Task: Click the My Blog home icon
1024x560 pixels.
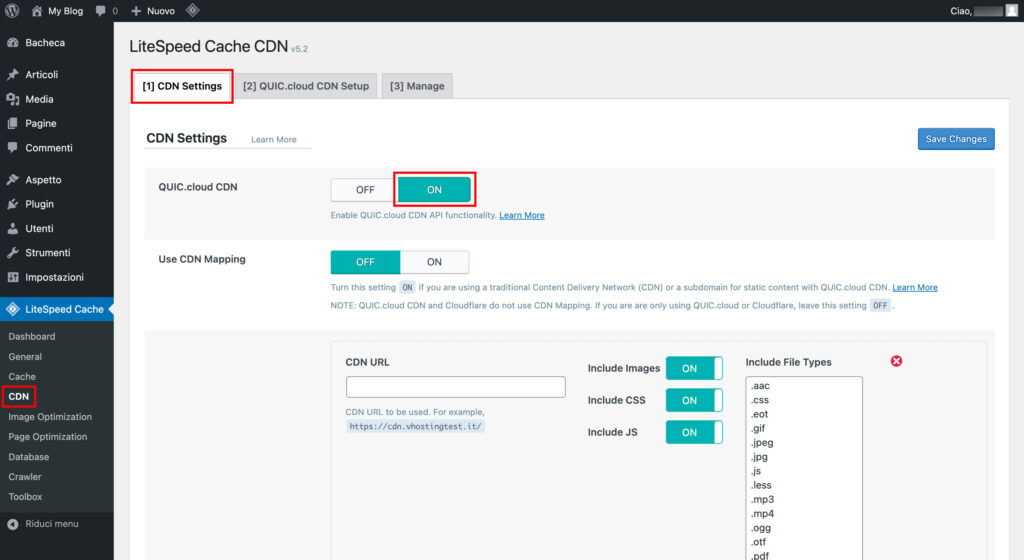Action: (x=37, y=11)
